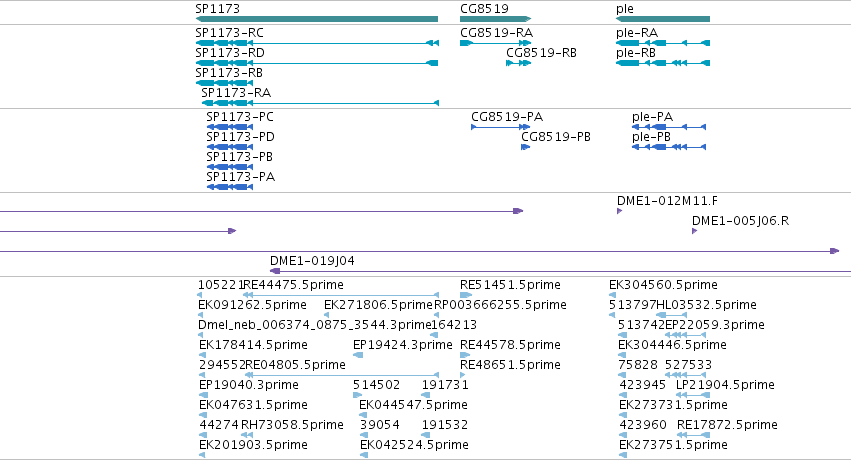Open the CG8519-RB transcript label
This screenshot has width=851, height=460.
[x=542, y=53]
